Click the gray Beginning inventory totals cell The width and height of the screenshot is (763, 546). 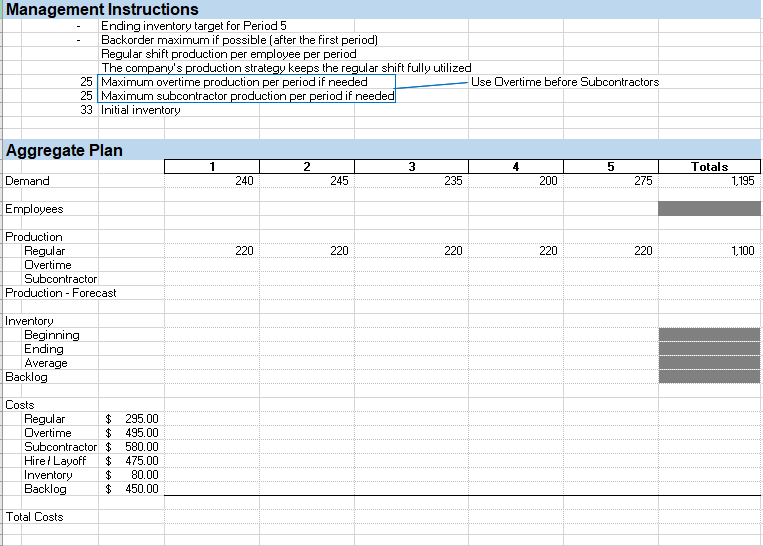click(709, 335)
